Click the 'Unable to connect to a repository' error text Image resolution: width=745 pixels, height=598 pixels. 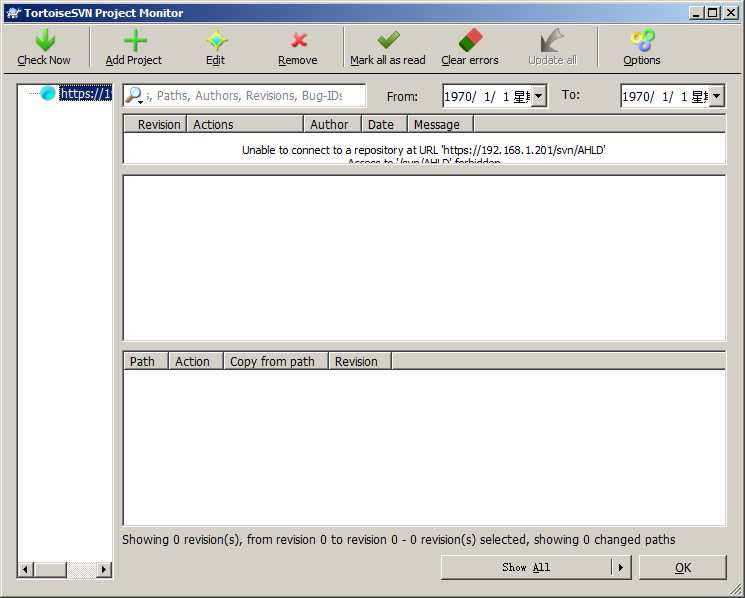pos(424,150)
